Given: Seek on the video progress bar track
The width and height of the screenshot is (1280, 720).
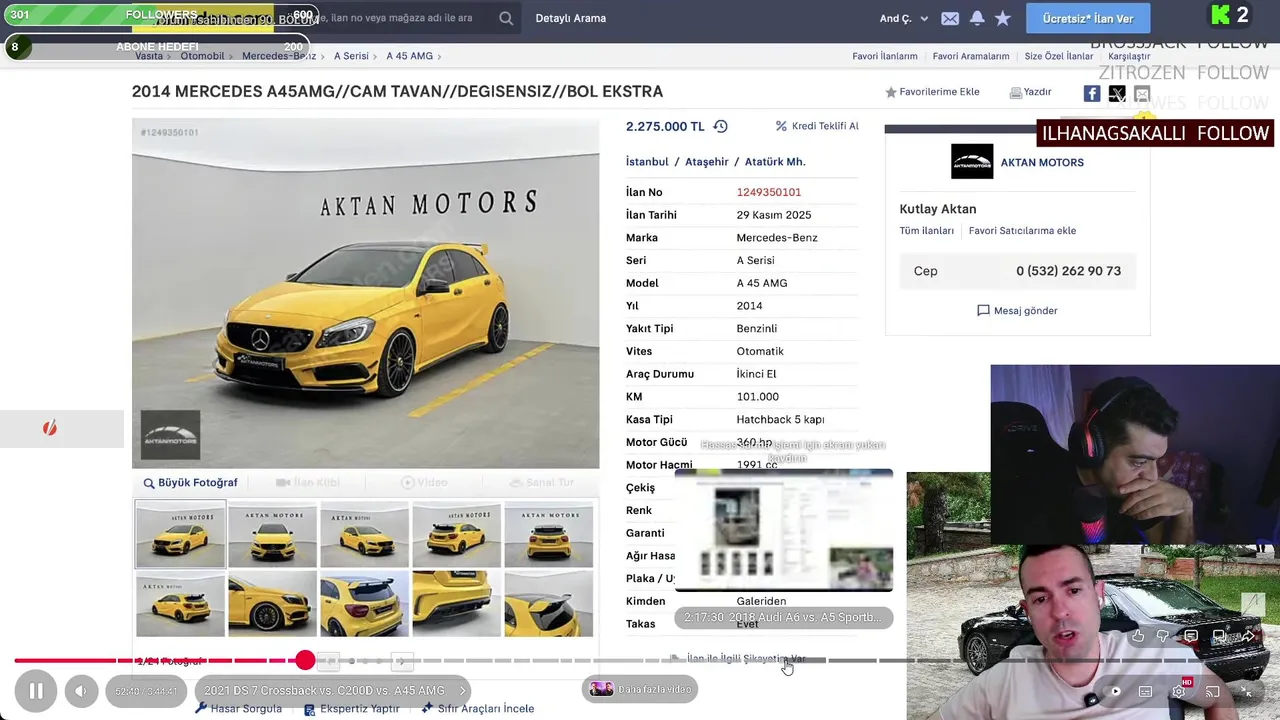Looking at the screenshot, I should point(640,660).
